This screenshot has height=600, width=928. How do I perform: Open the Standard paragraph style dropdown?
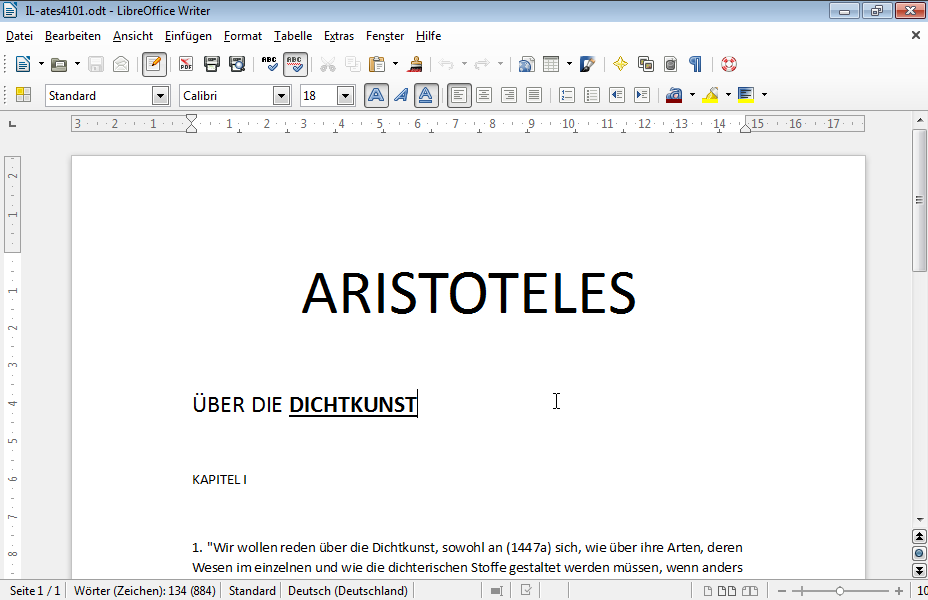(160, 95)
